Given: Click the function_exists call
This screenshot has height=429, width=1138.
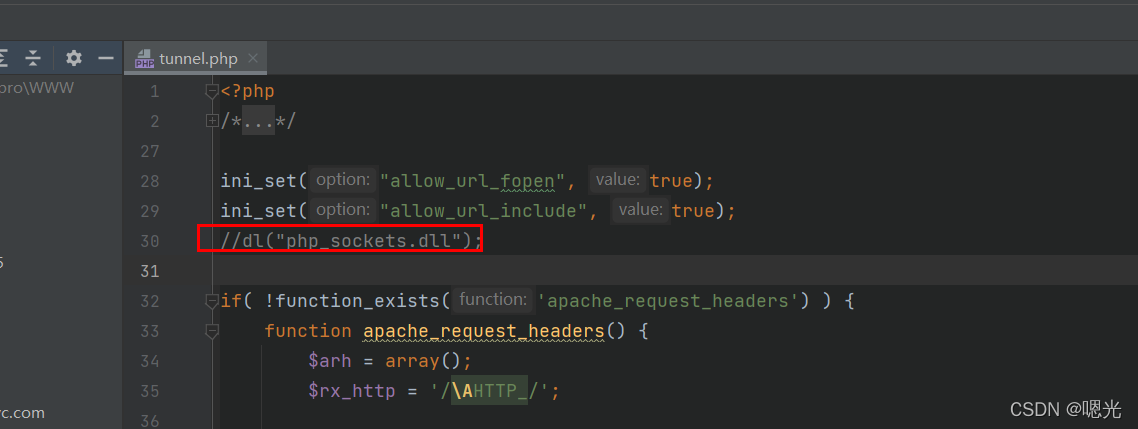Looking at the screenshot, I should [x=357, y=301].
